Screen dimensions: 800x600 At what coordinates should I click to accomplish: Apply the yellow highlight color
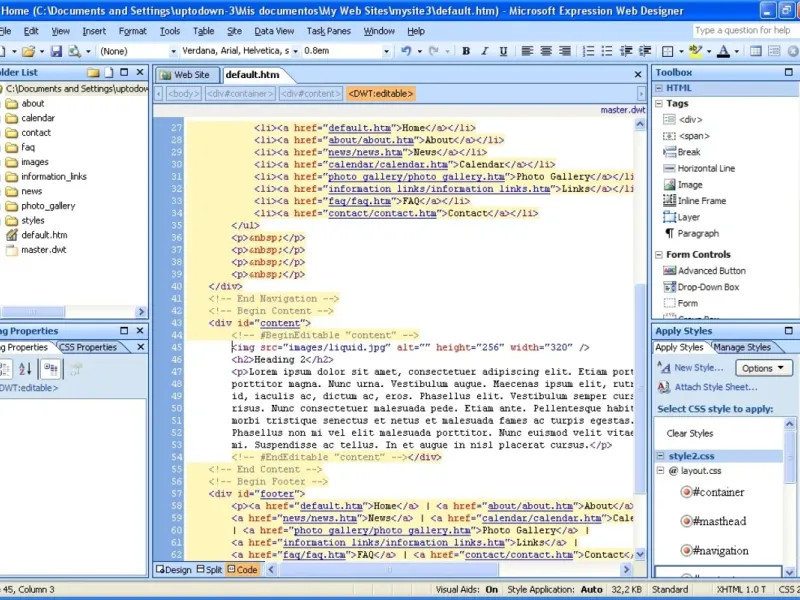[695, 51]
